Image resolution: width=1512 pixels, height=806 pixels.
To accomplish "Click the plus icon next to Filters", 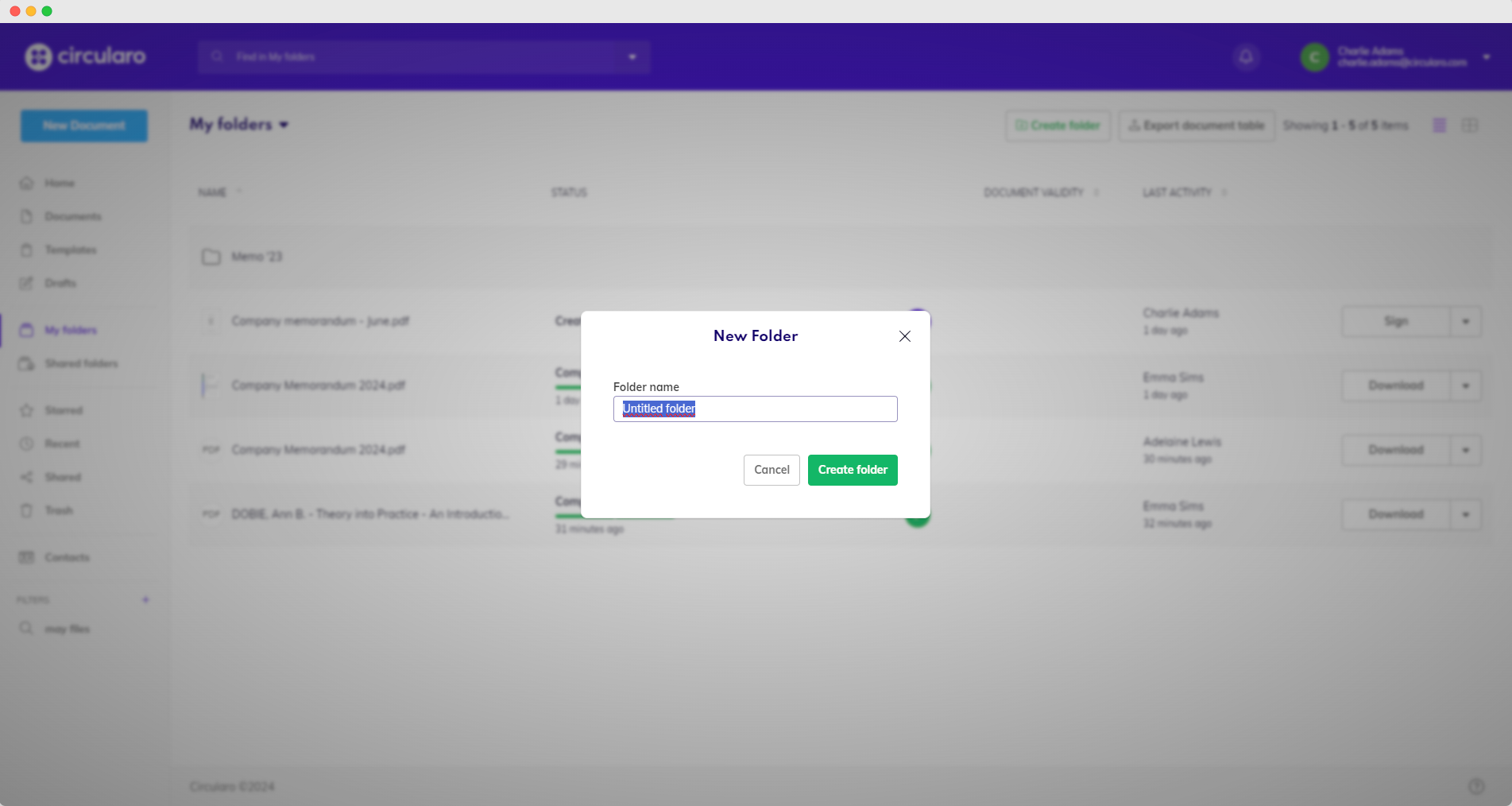I will click(145, 599).
